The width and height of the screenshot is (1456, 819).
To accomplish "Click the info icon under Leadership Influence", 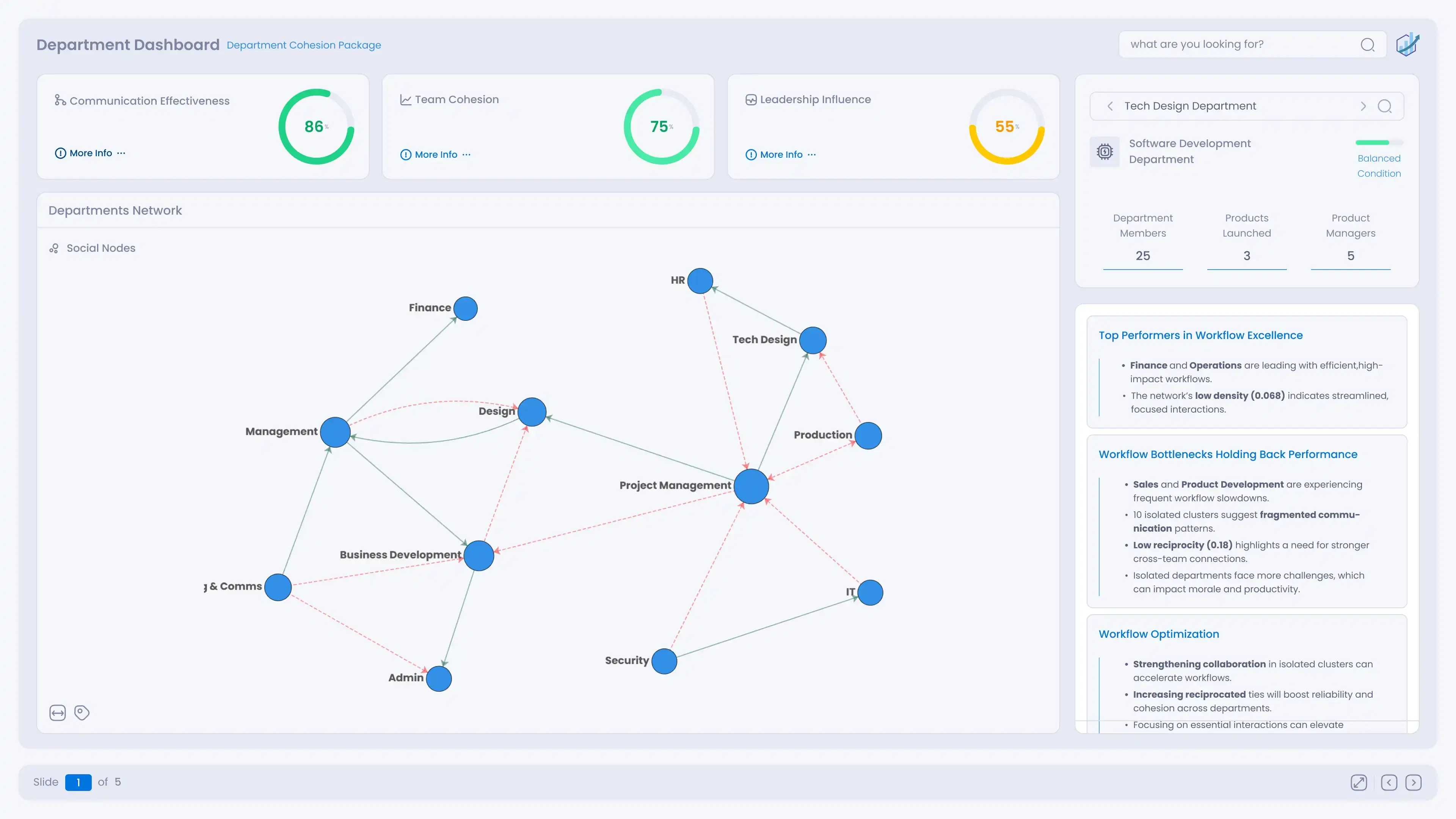I will point(751,155).
